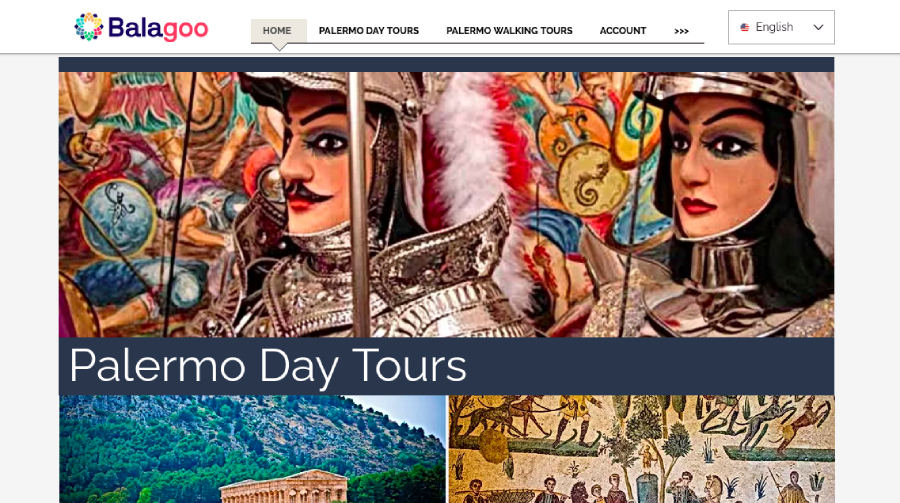Click the Palermo Day Tours banner heading
Screen dimensions: 900x503
(267, 366)
